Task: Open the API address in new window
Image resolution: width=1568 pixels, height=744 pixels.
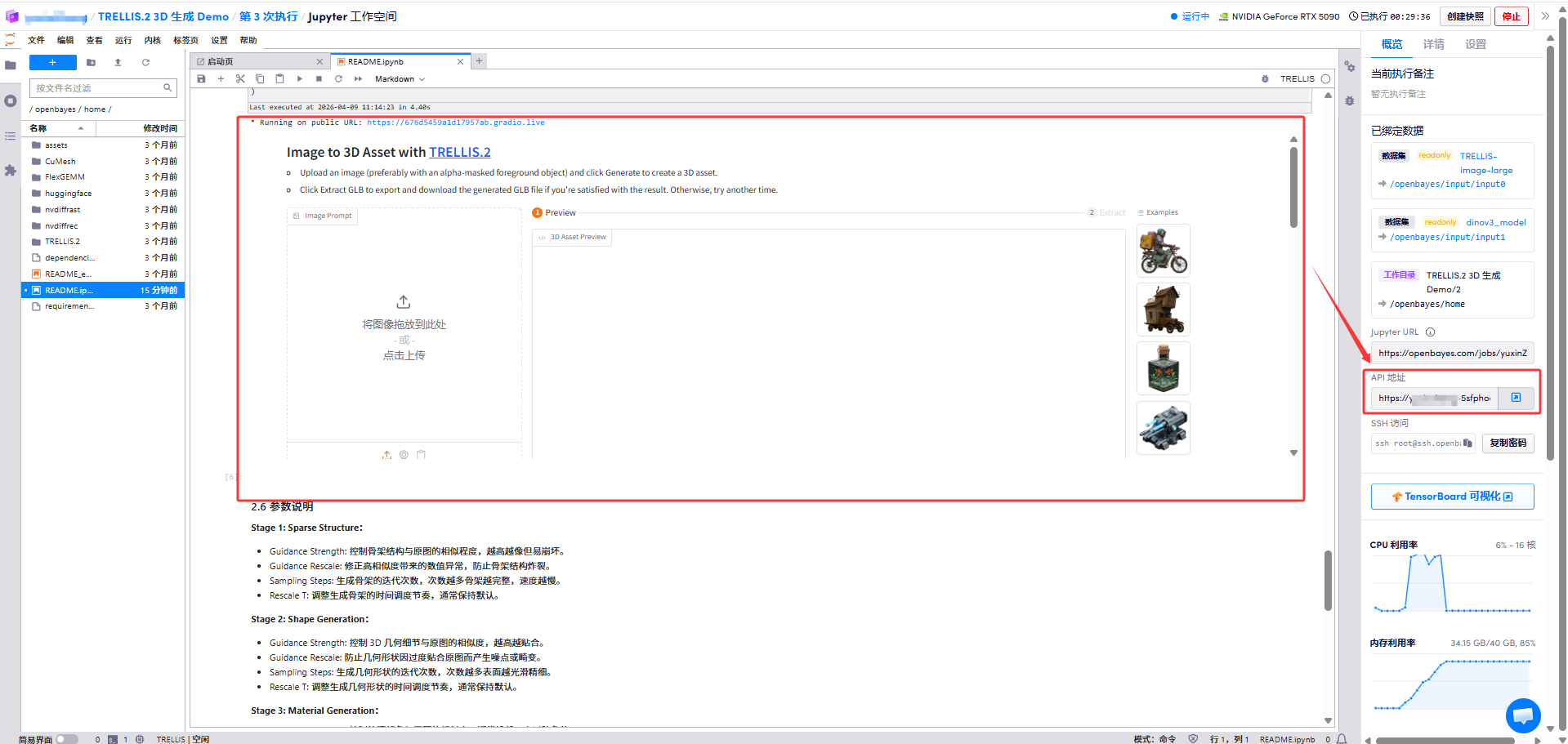Action: tap(1516, 398)
